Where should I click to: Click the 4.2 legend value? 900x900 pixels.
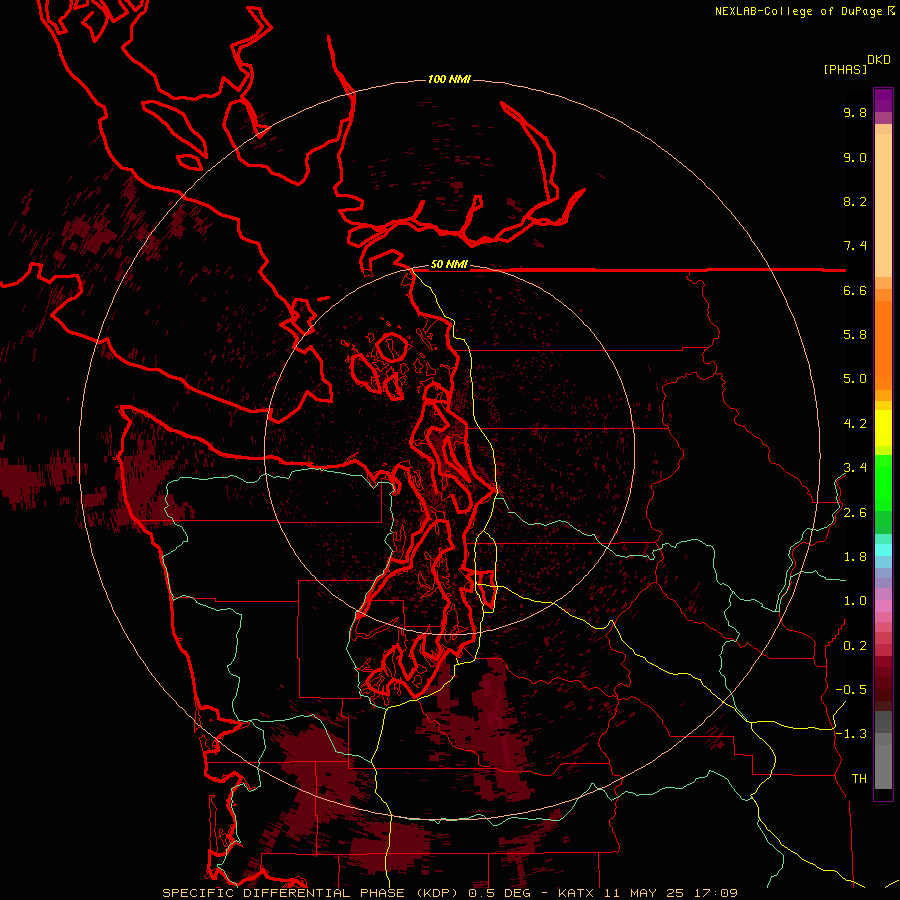tap(855, 424)
